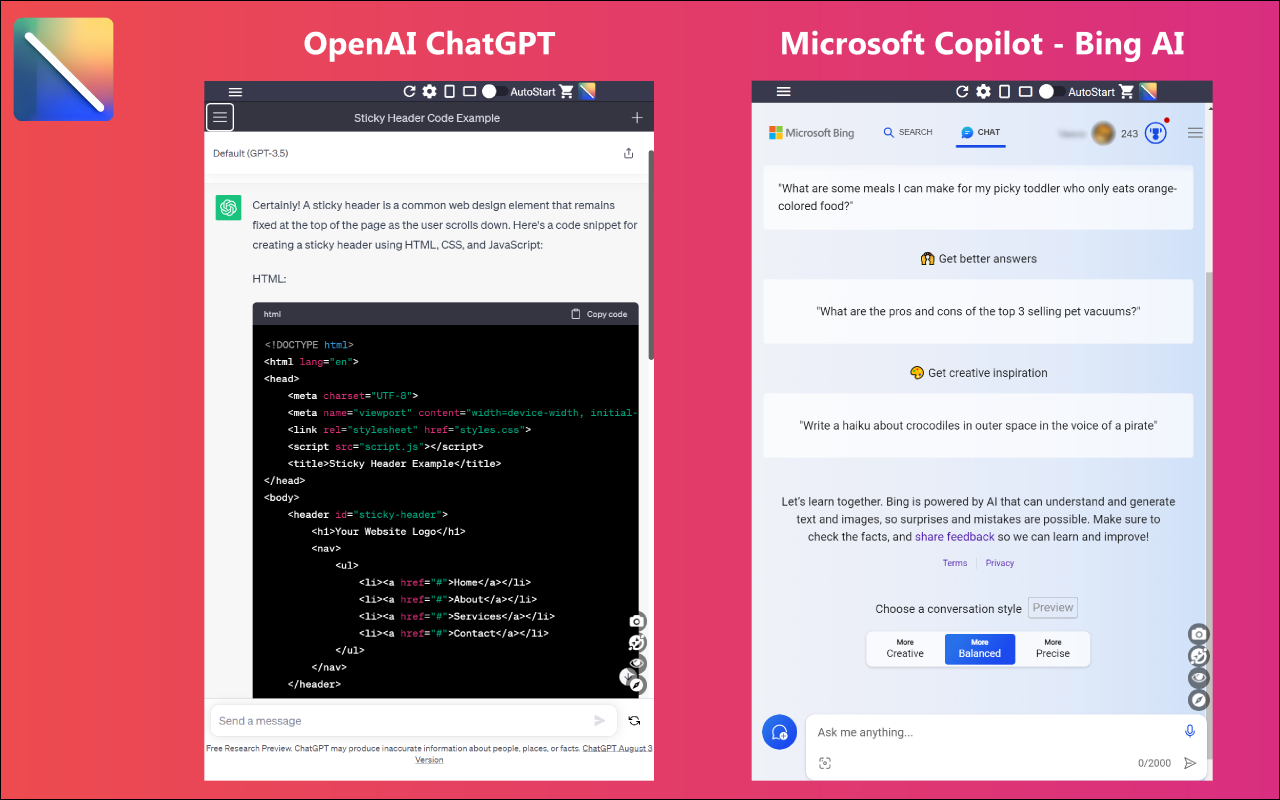The image size is (1280, 800).
Task: Hide the Copilot panel with the eye toggle
Action: pos(1198,677)
